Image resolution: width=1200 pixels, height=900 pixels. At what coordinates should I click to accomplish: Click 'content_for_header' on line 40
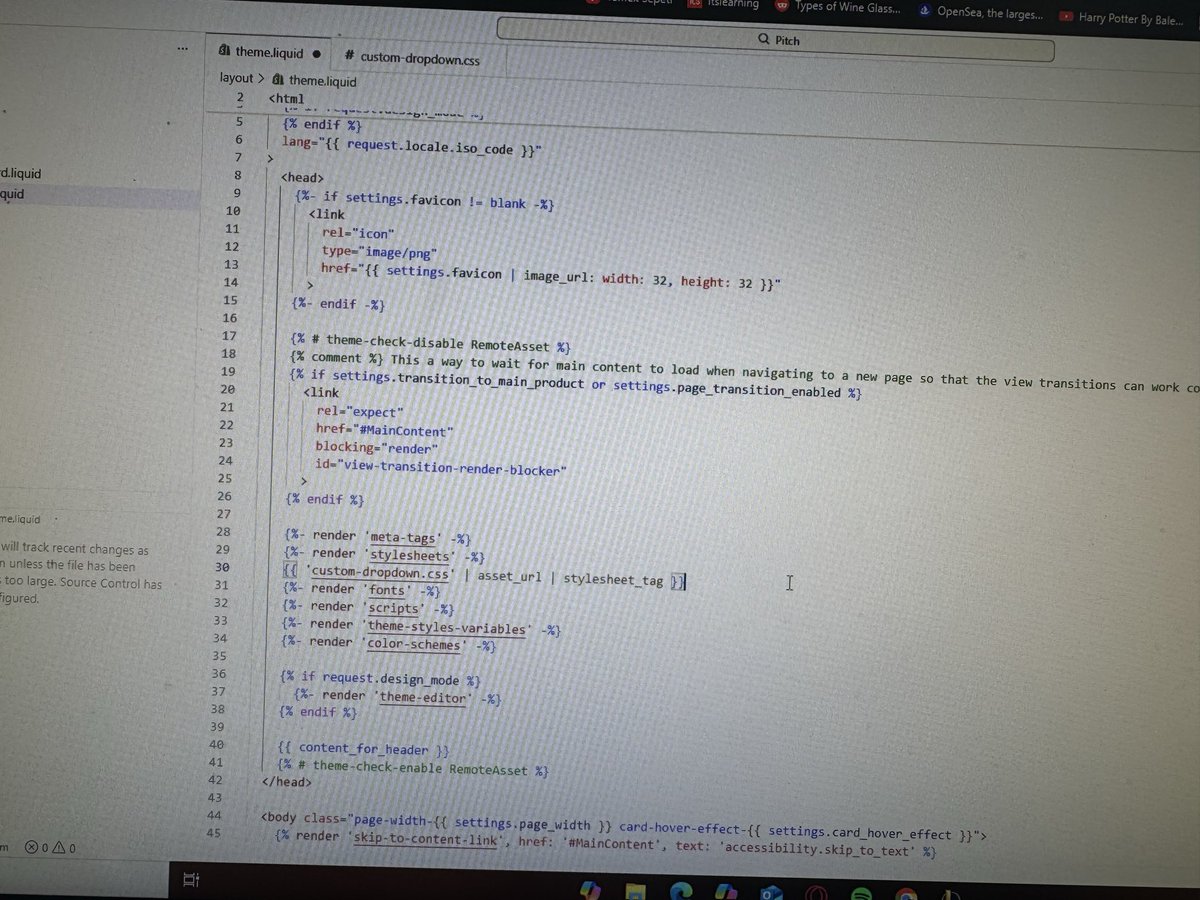363,749
